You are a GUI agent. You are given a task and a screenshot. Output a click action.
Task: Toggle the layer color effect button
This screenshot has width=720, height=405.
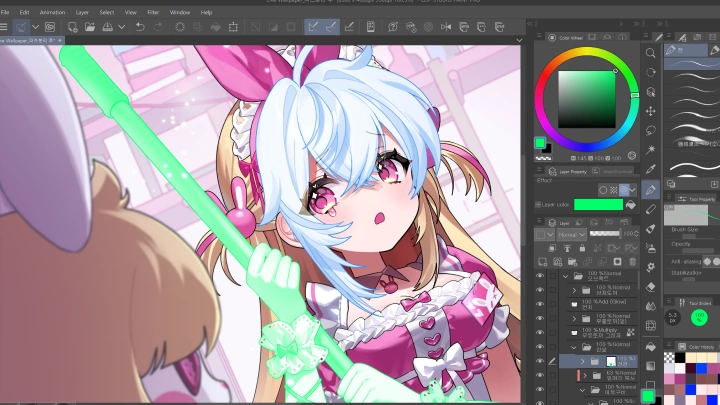tap(624, 190)
